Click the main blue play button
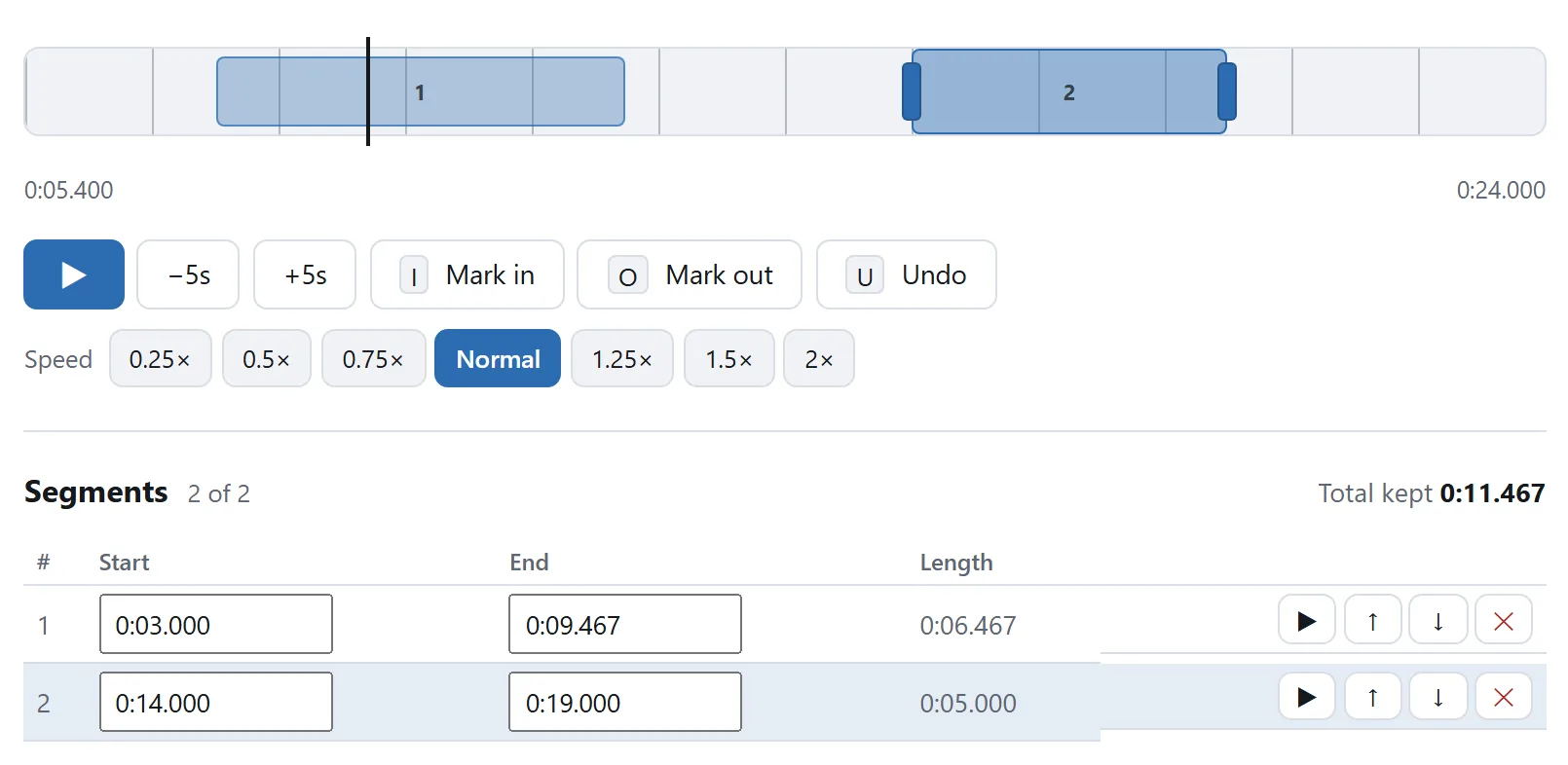1568x765 pixels. (74, 274)
